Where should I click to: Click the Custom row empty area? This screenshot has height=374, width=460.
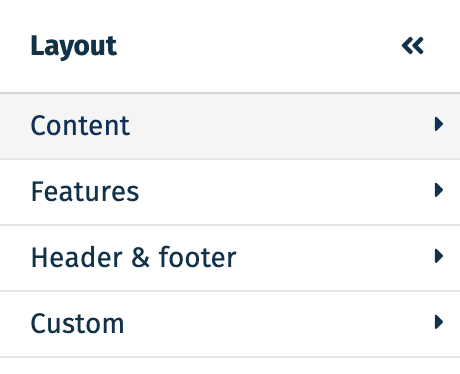tap(277, 324)
